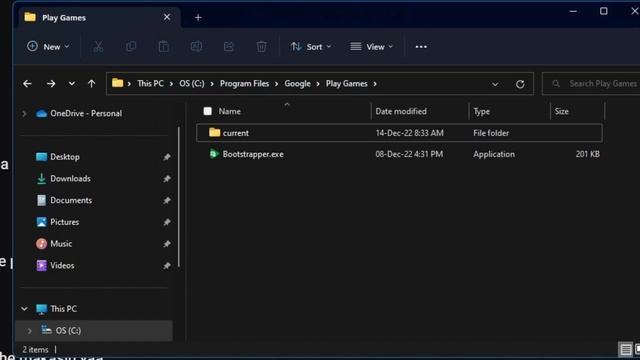The height and width of the screenshot is (360, 640).
Task: Click the current folder icon
Action: 214,132
